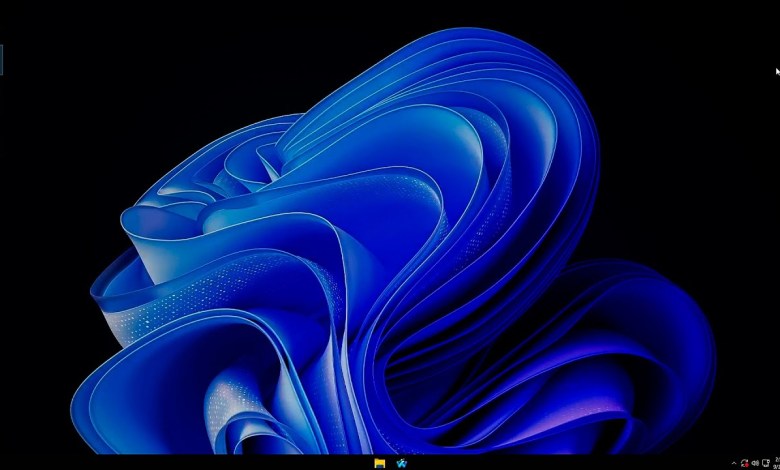Click the network icon with red badge

click(744, 463)
